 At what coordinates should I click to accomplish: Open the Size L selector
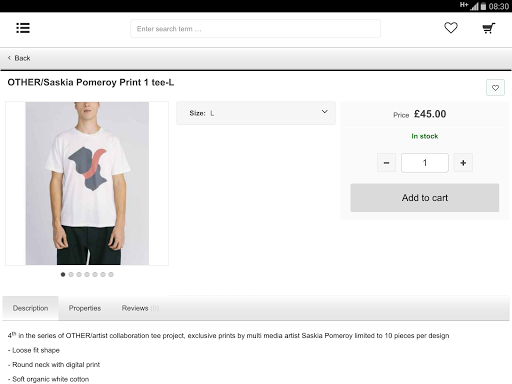point(256,113)
